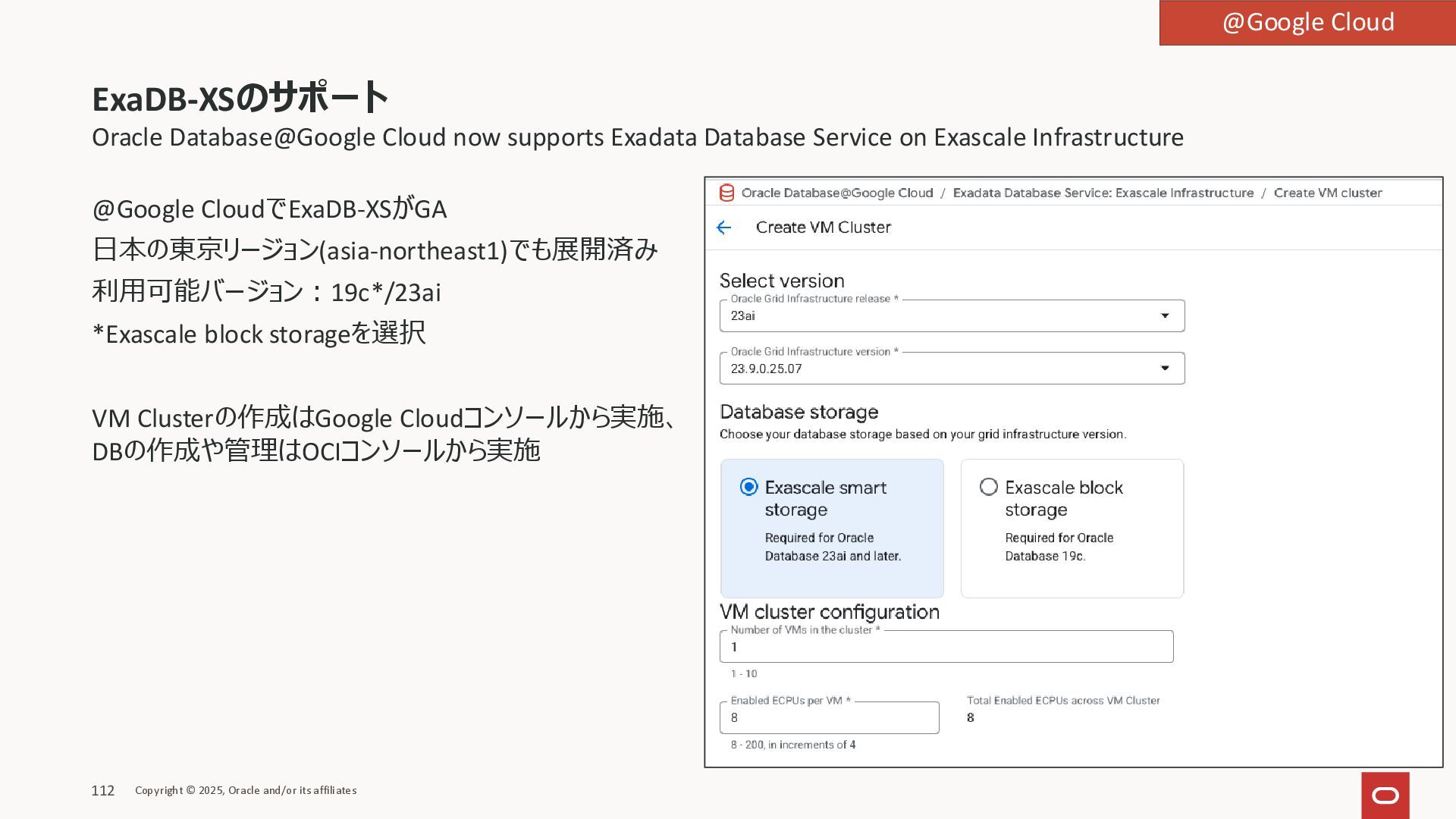The width and height of the screenshot is (1456, 819).
Task: Click the Number of VMs in cluster field
Action: 946,647
